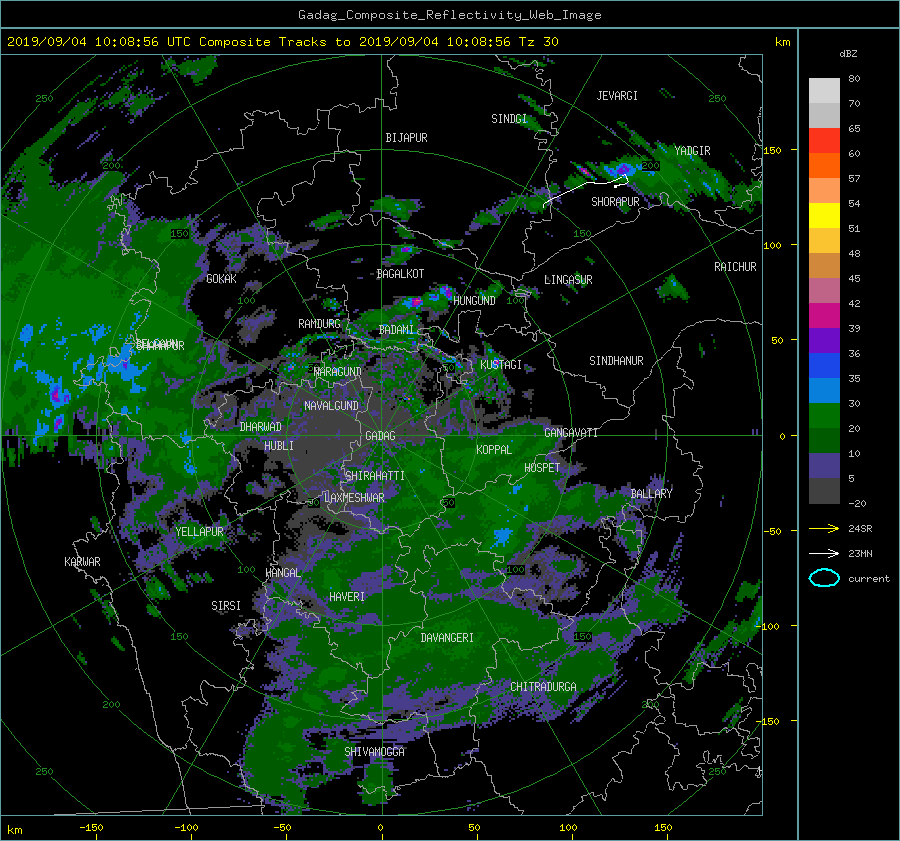Select the bright yellow swatch below 54 dBZ
This screenshot has width=900, height=841.
(824, 215)
